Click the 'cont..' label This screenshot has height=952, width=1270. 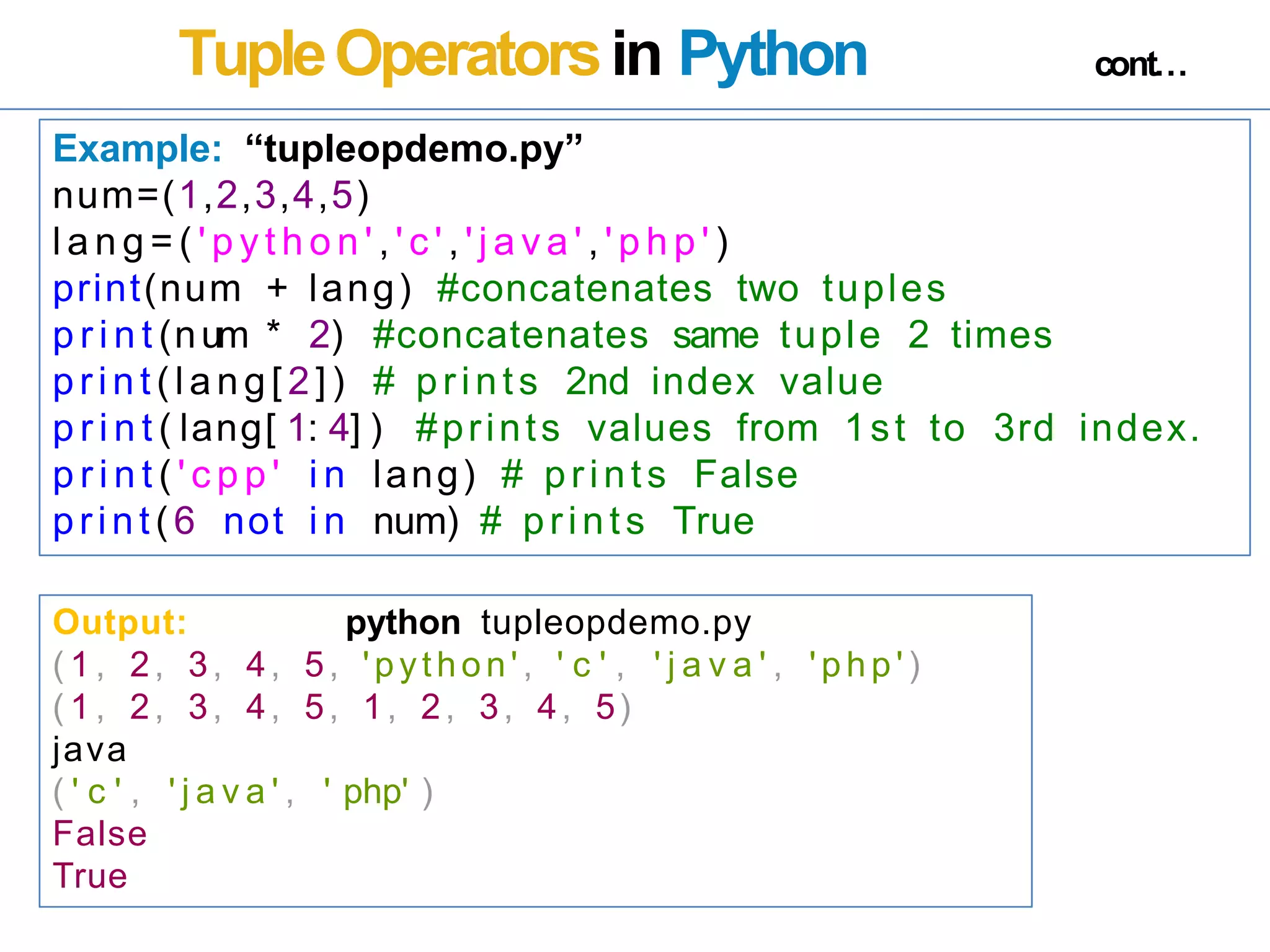click(x=1140, y=65)
